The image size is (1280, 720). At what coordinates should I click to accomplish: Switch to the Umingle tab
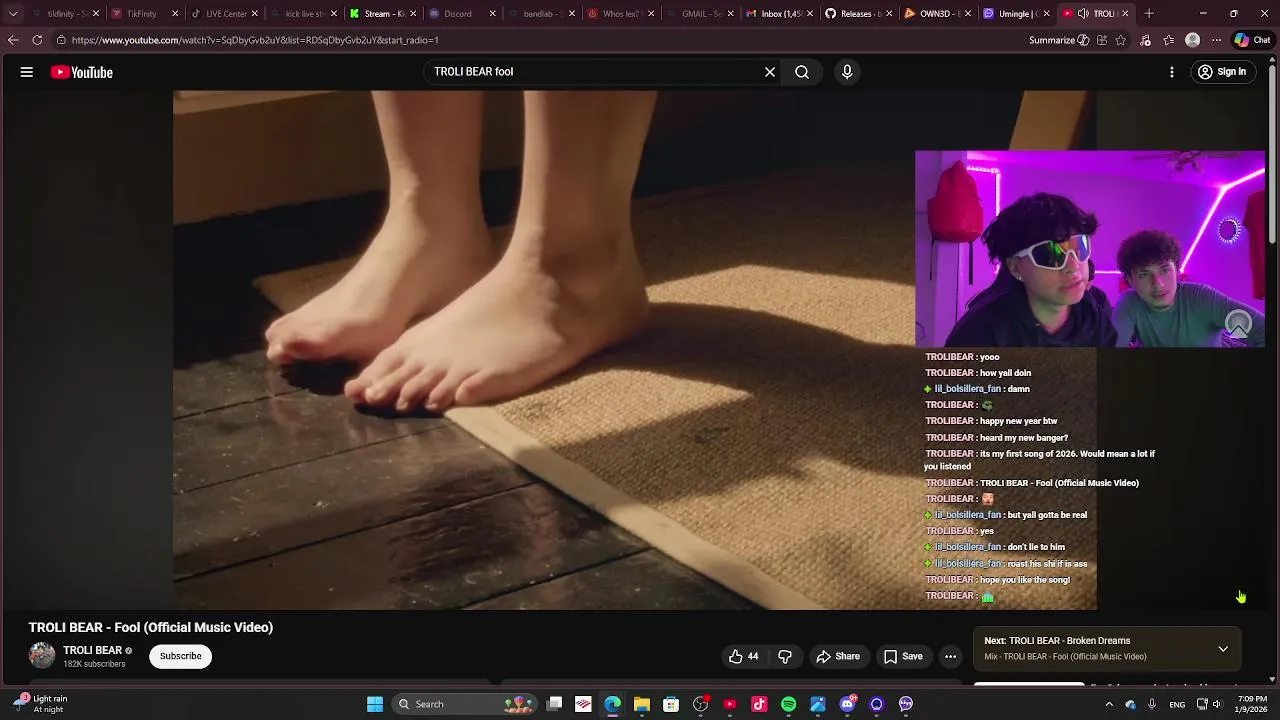click(x=1016, y=14)
